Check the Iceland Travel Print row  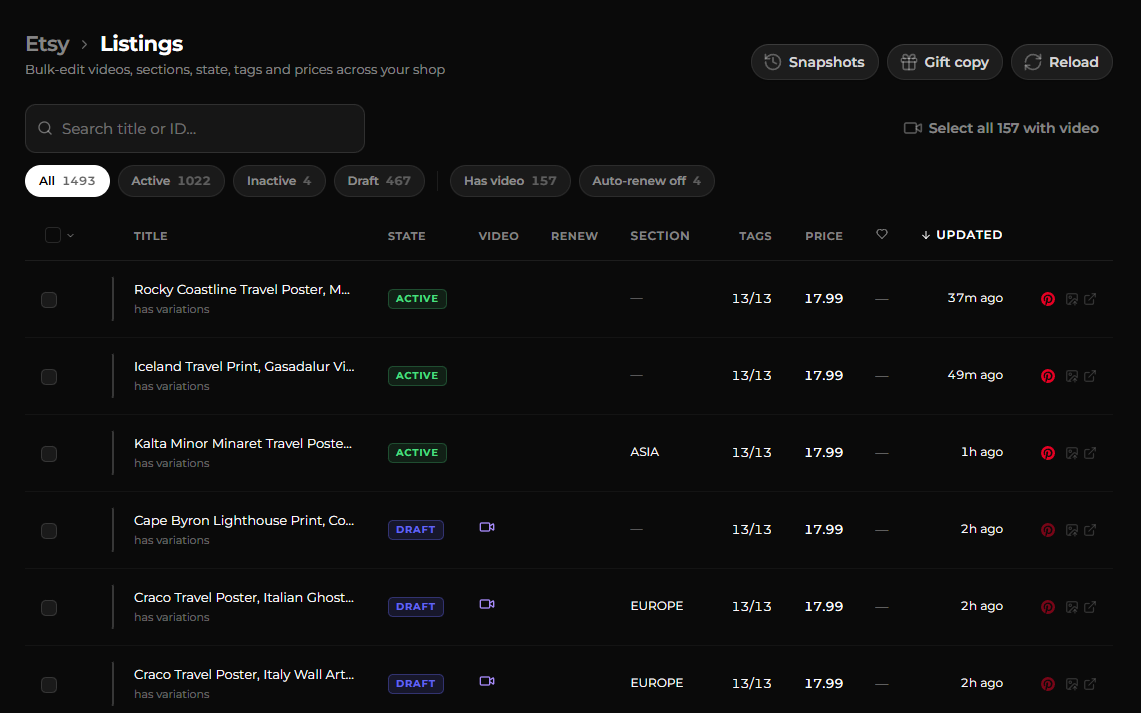pos(49,377)
